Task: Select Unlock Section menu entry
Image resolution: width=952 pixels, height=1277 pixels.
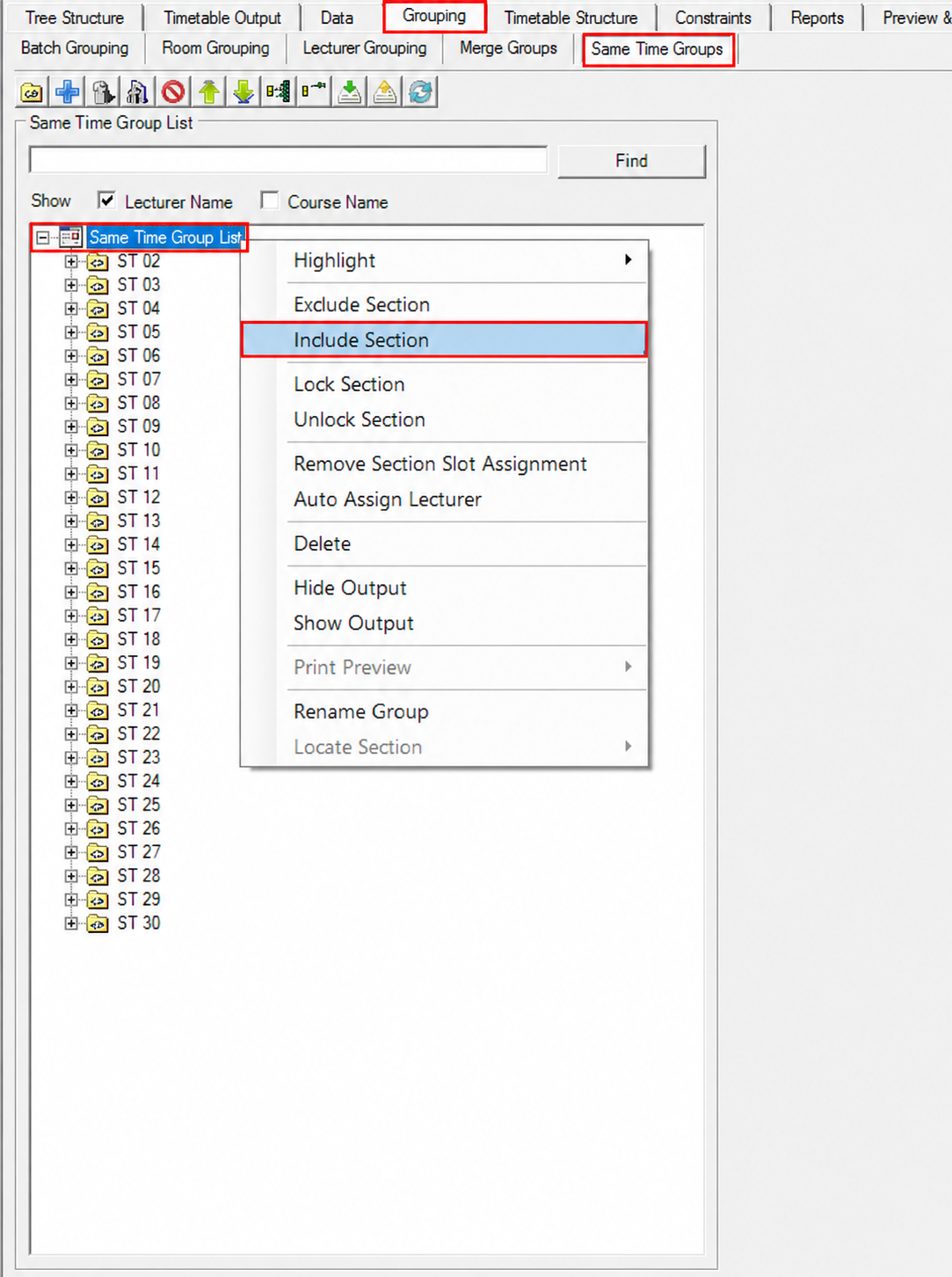Action: [x=444, y=420]
